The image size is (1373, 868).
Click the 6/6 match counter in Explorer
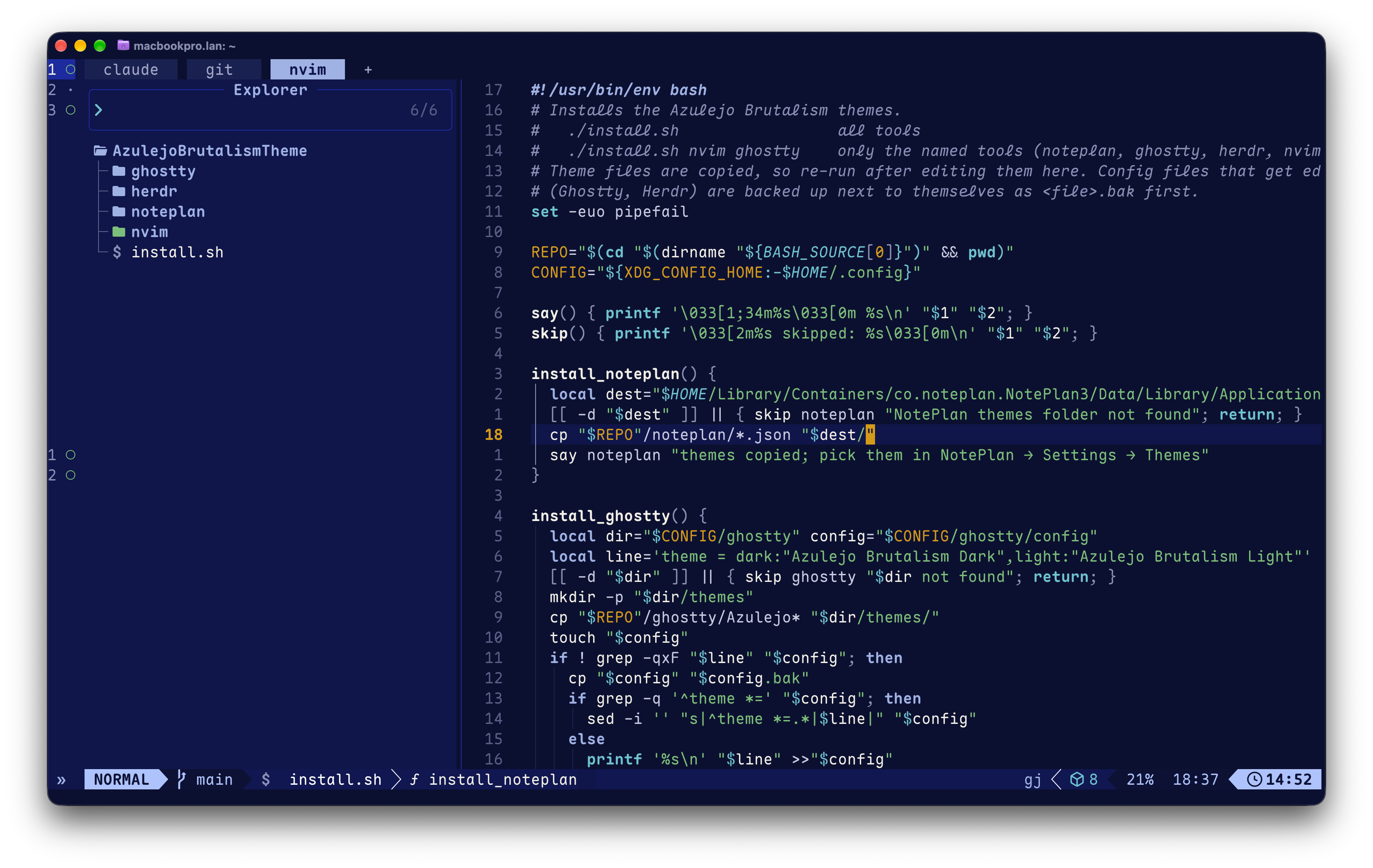point(424,110)
